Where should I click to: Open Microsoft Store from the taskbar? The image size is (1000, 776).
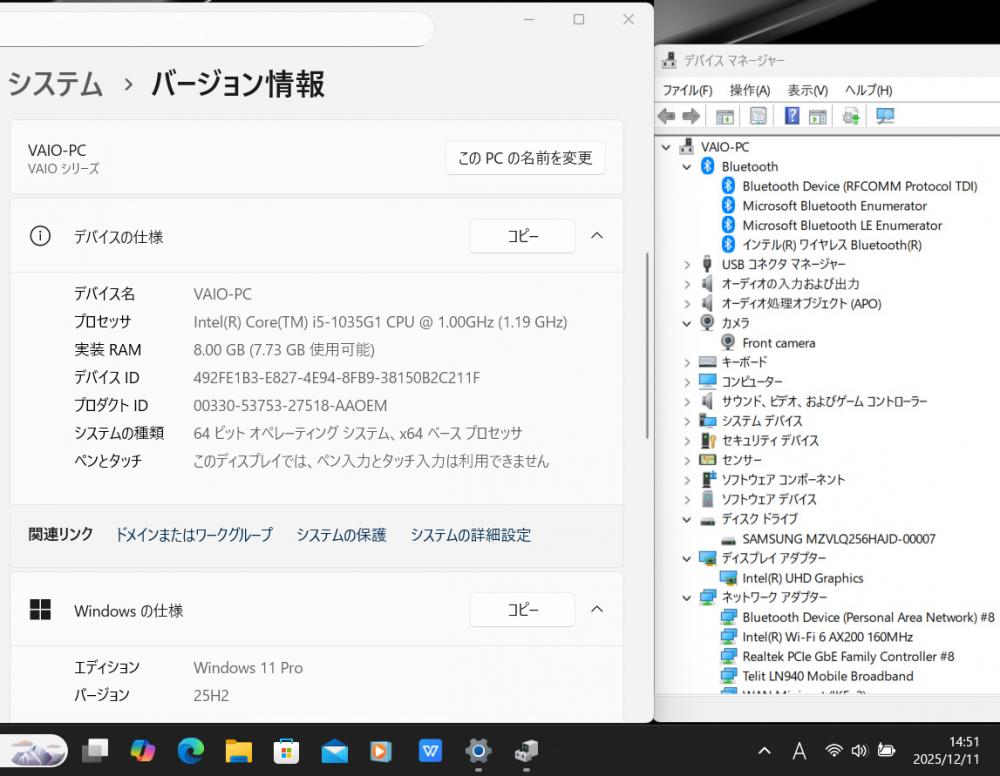click(286, 750)
